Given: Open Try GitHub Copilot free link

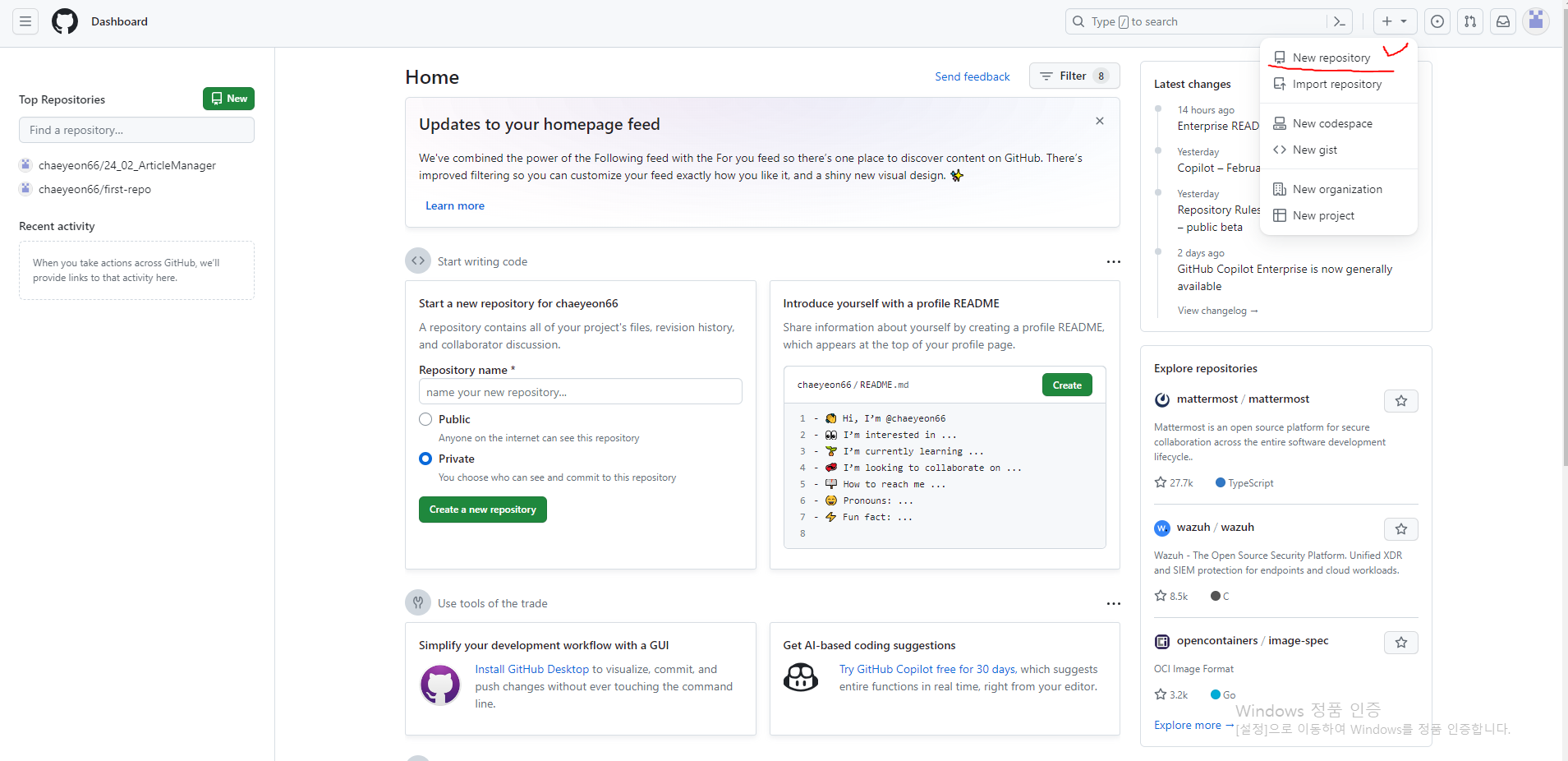Looking at the screenshot, I should click(x=927, y=669).
